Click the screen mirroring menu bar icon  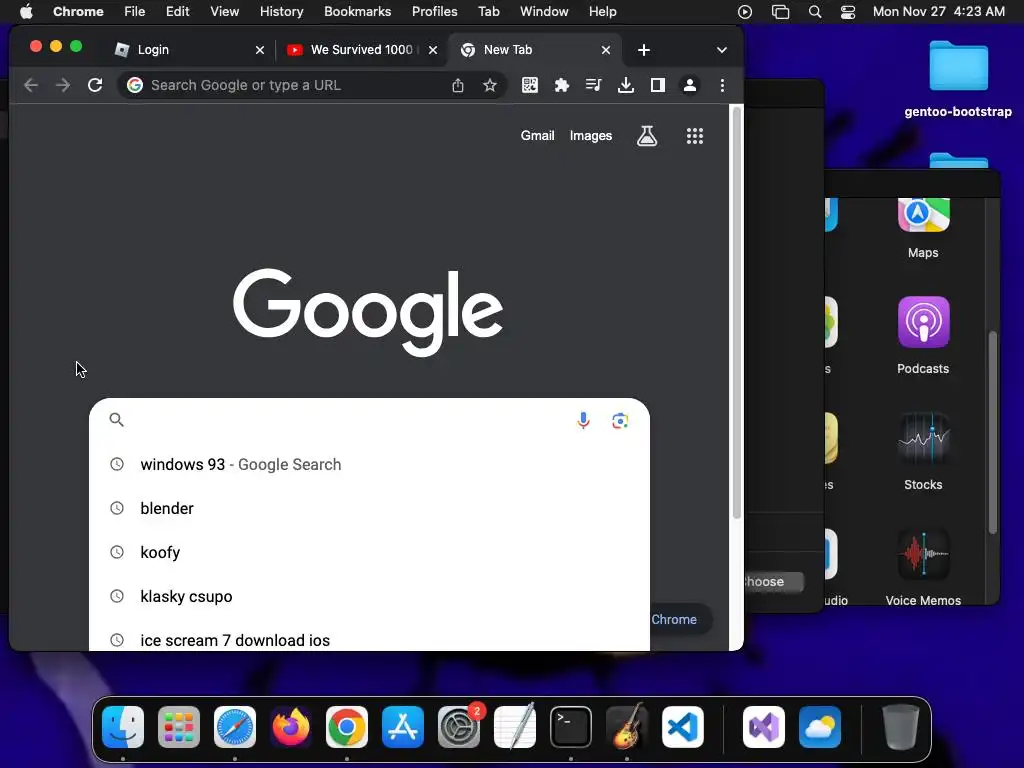780,12
